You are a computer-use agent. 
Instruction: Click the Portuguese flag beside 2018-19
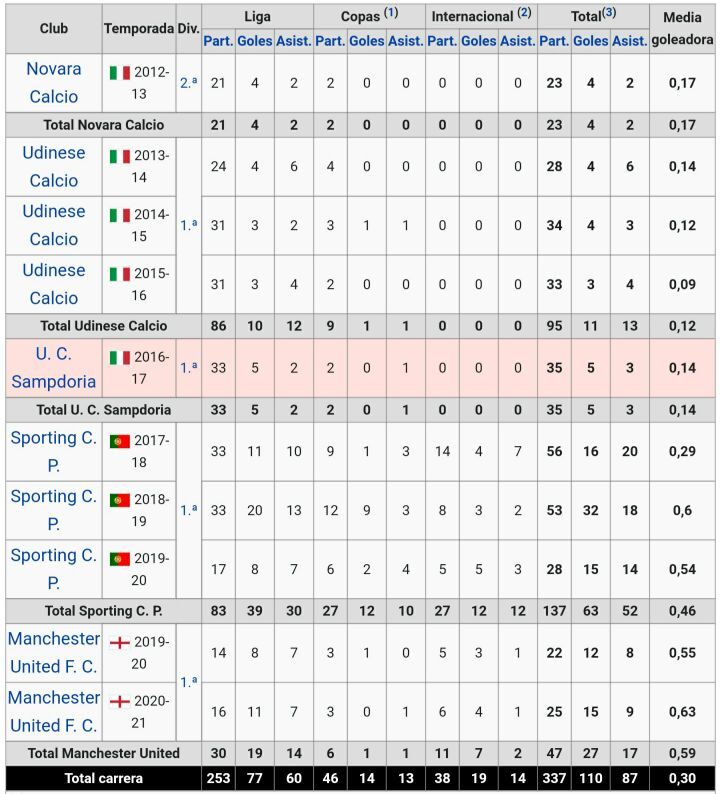pos(120,500)
